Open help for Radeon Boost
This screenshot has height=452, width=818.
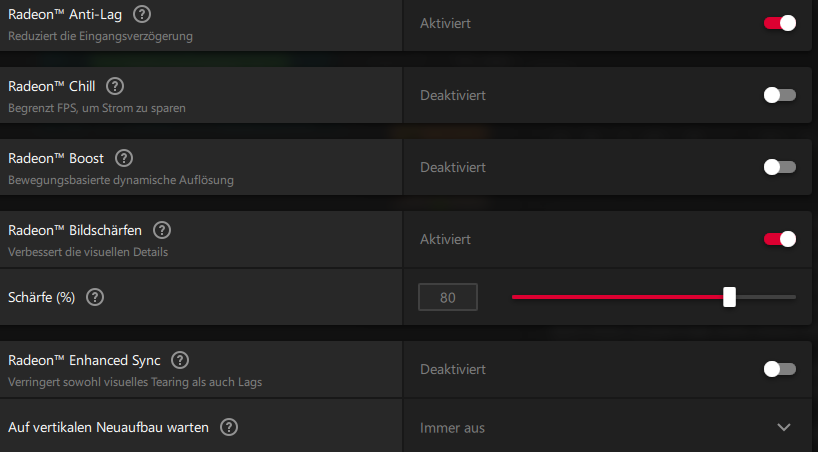(124, 158)
